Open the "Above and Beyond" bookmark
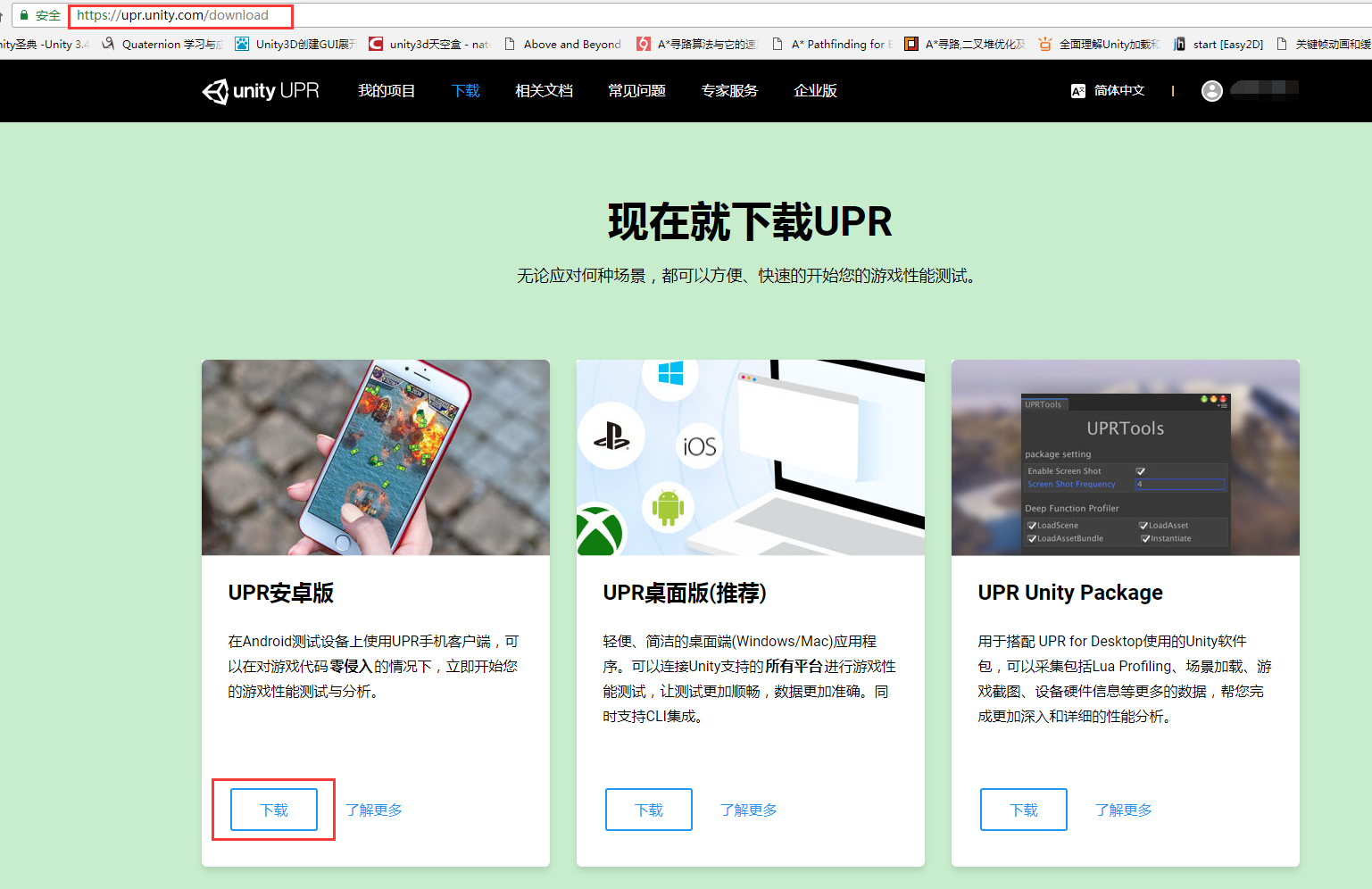This screenshot has width=1372, height=889. point(562,43)
